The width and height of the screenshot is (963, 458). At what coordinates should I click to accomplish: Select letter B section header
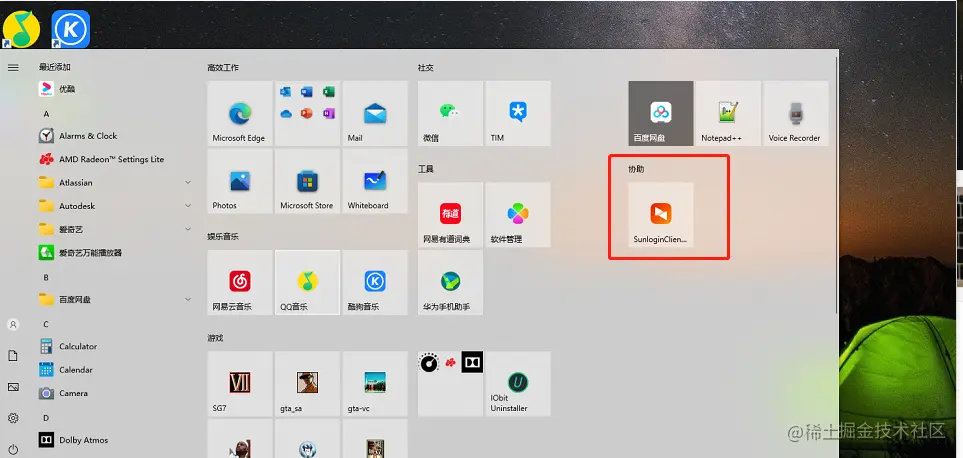(46, 278)
